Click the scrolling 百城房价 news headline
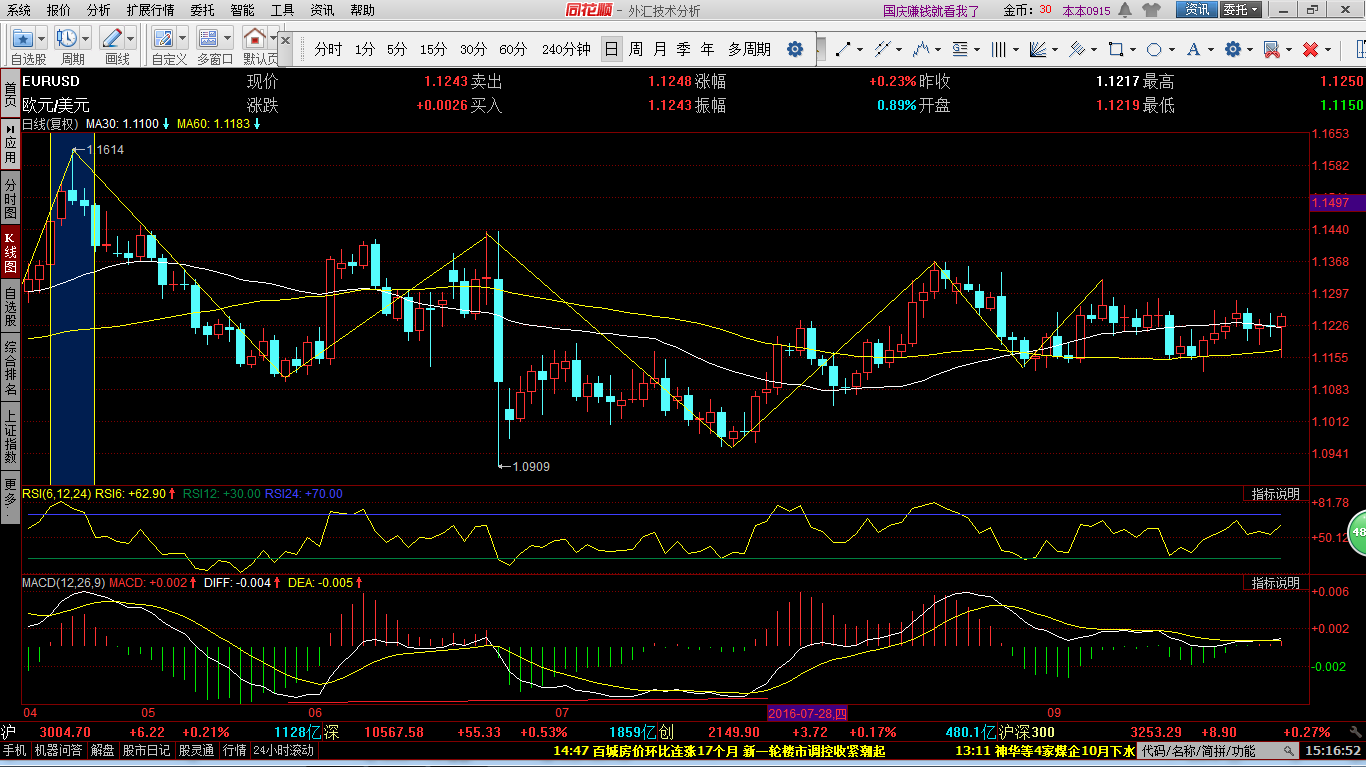Image resolution: width=1366 pixels, height=767 pixels. (719, 750)
